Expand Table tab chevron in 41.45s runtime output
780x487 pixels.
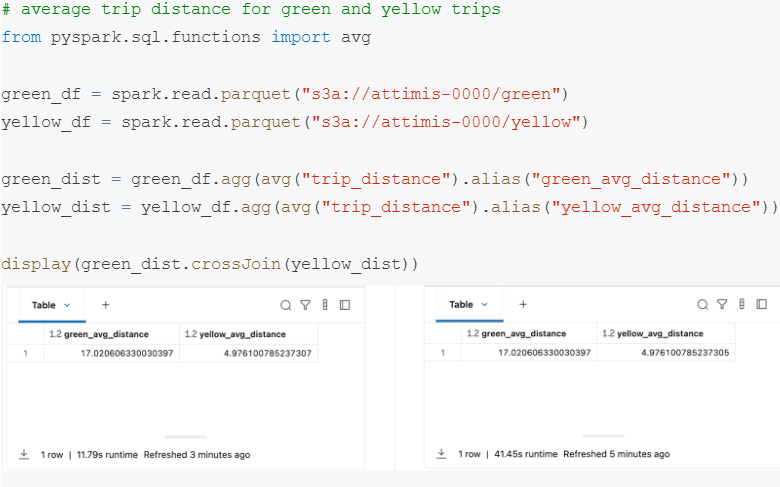485,305
